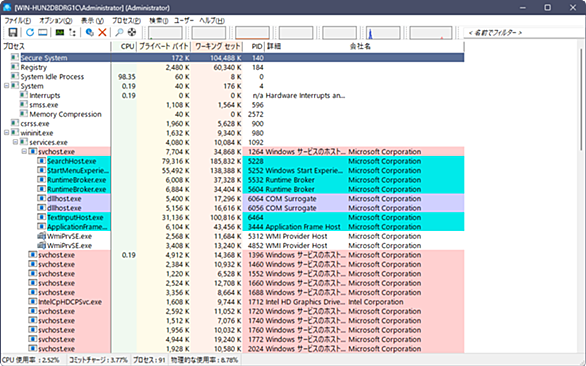Image resolution: width=586 pixels, height=366 pixels.
Task: Open the オプション(O) menu
Action: pyautogui.click(x=56, y=21)
